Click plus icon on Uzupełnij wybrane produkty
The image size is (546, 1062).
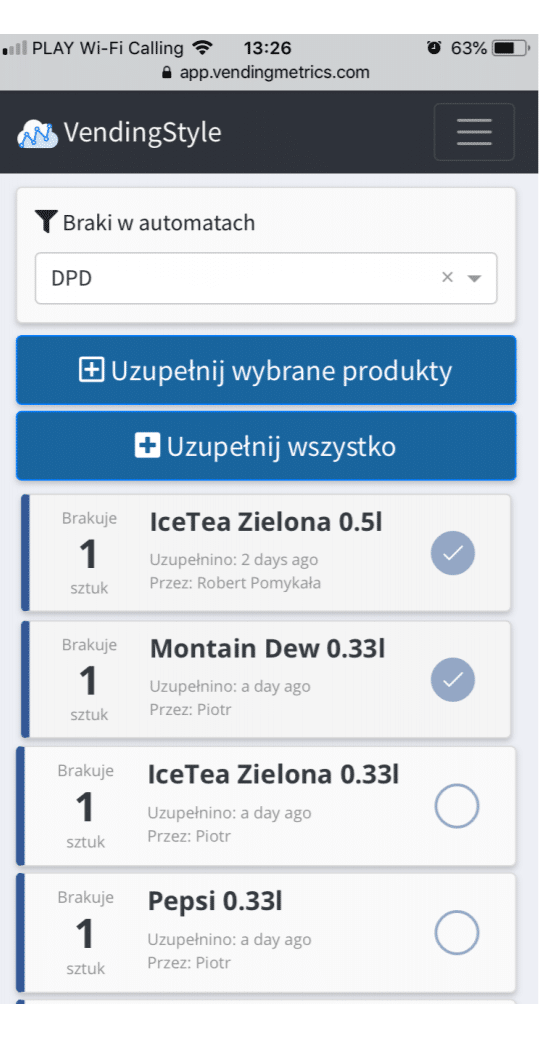point(91,370)
